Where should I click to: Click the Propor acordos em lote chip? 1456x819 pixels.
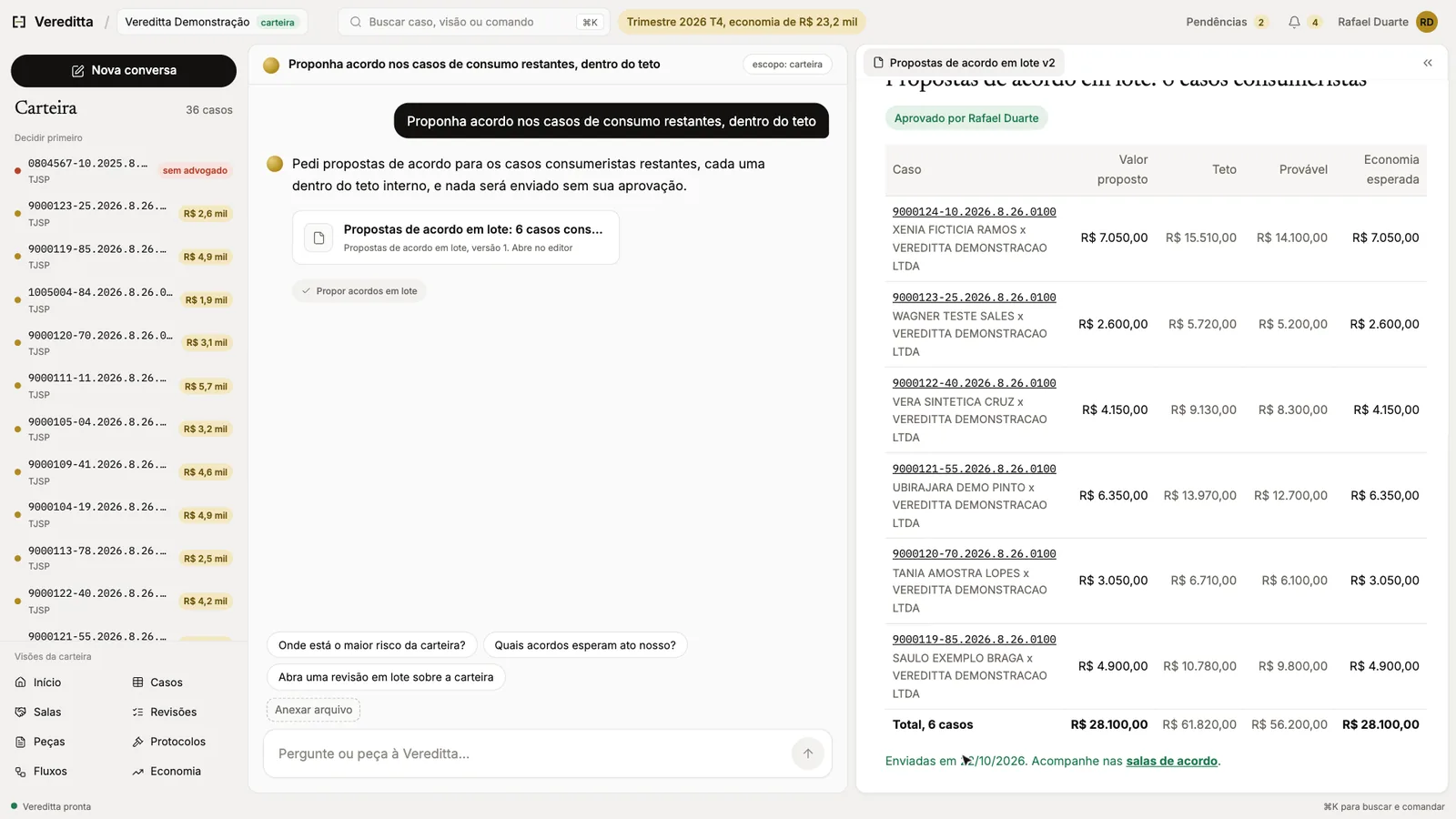359,291
